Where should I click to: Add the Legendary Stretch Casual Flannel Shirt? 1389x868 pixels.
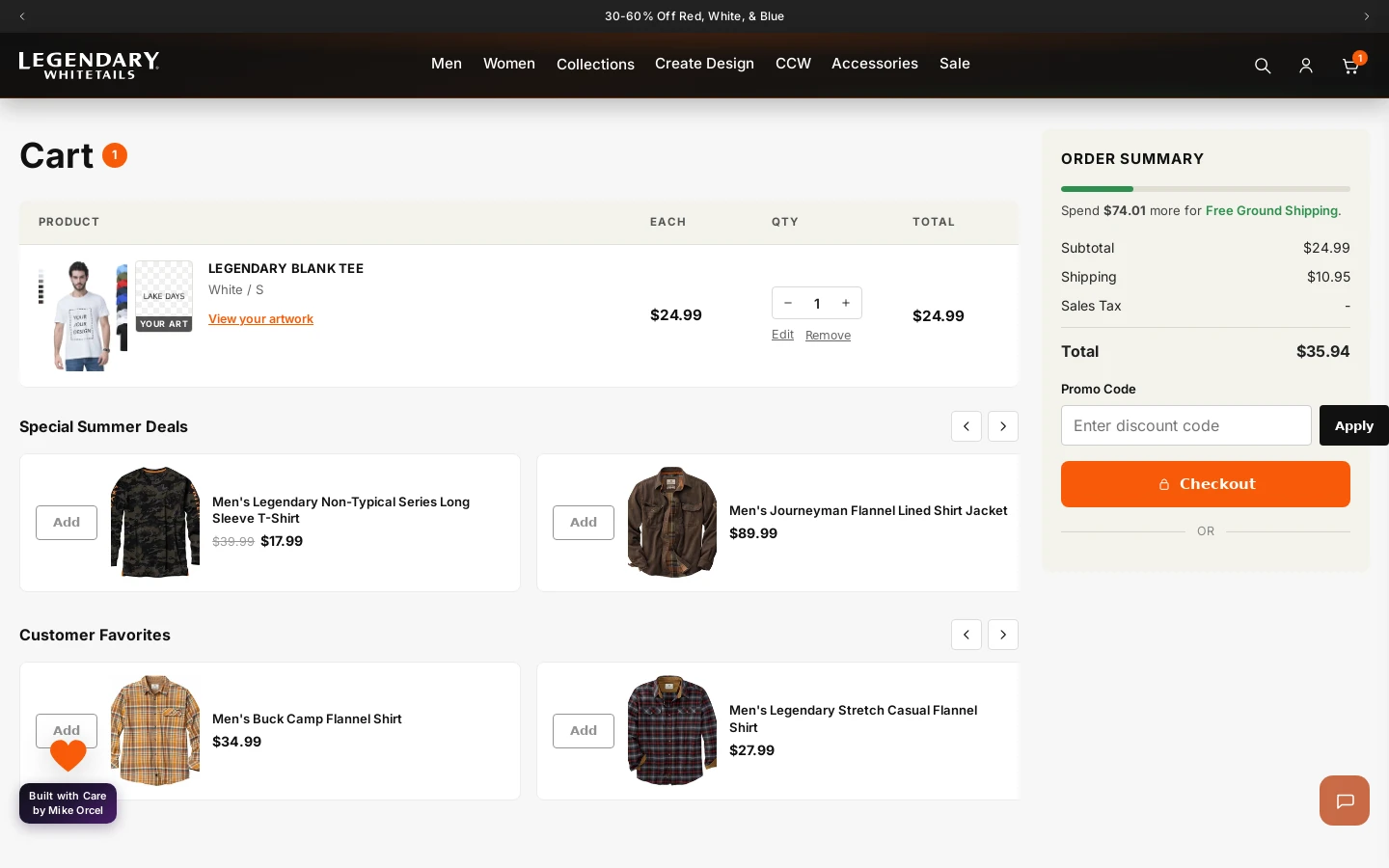point(584,731)
